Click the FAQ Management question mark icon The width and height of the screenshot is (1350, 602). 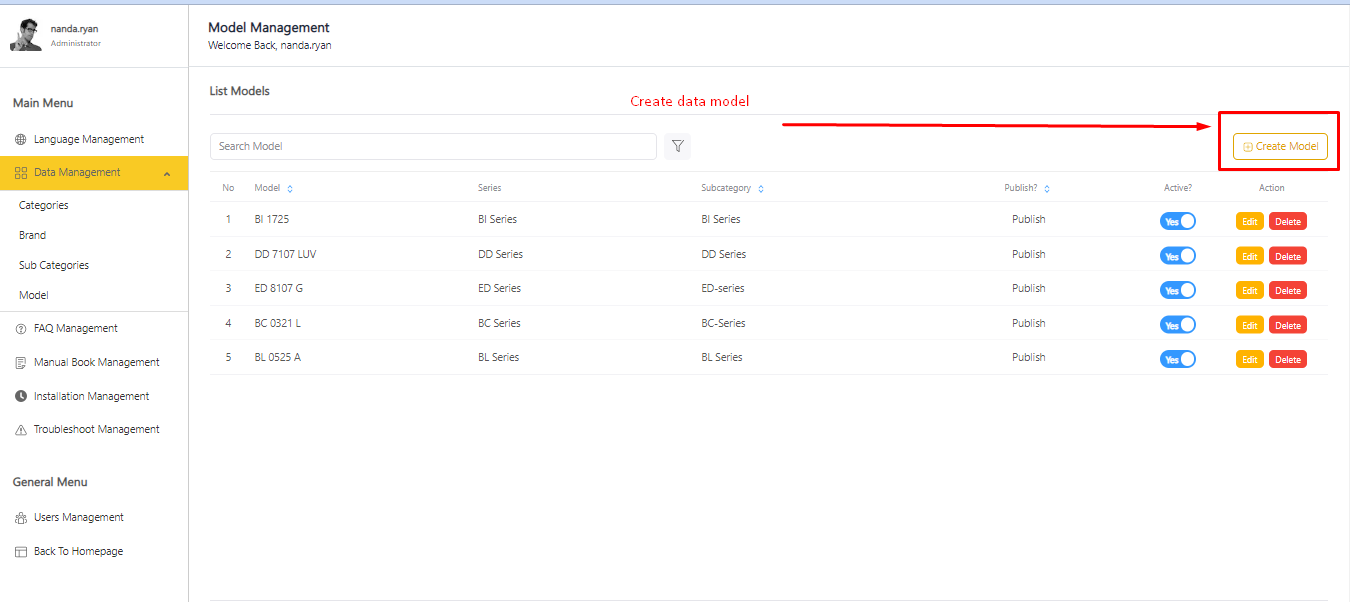(x=21, y=329)
